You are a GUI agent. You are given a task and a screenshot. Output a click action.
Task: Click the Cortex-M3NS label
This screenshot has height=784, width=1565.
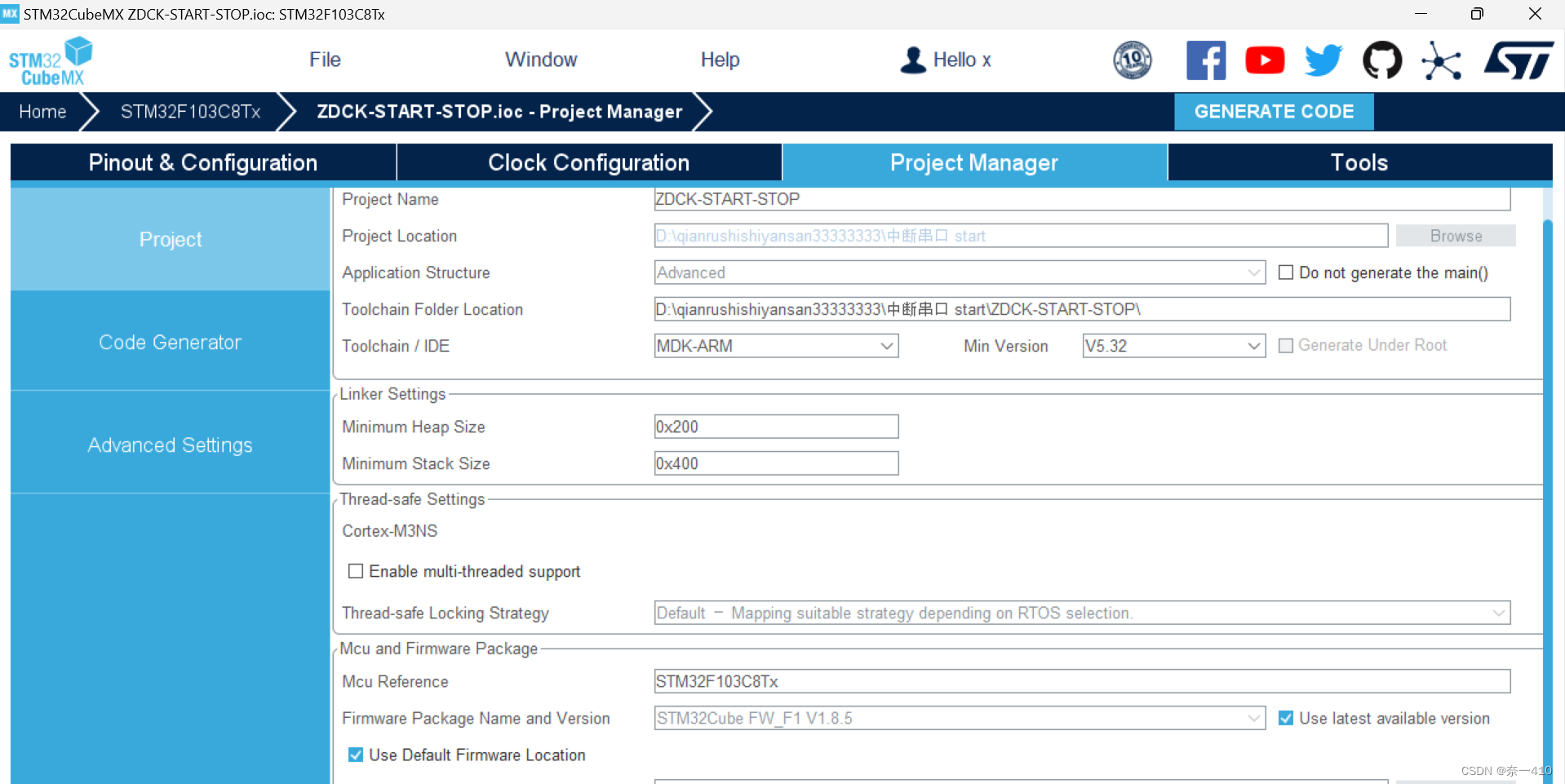390,531
